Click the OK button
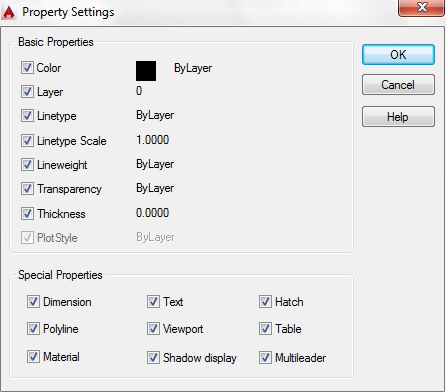The height and width of the screenshot is (392, 446). coord(398,55)
